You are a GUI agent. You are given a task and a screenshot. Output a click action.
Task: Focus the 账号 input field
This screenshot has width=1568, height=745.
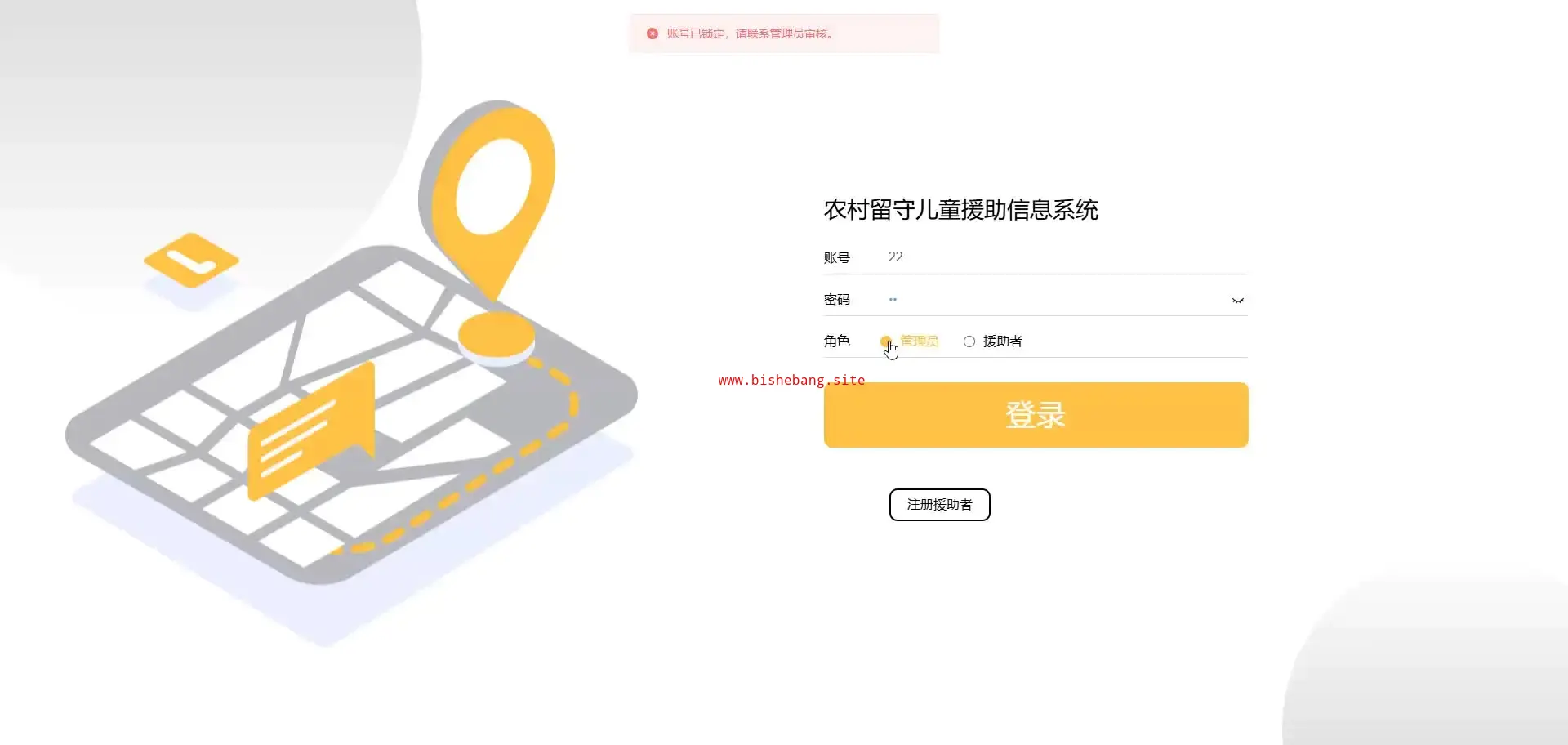pyautogui.click(x=1067, y=257)
